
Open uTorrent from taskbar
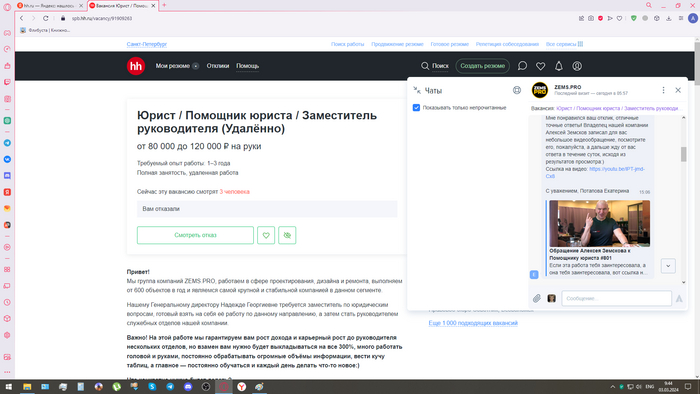[117, 386]
